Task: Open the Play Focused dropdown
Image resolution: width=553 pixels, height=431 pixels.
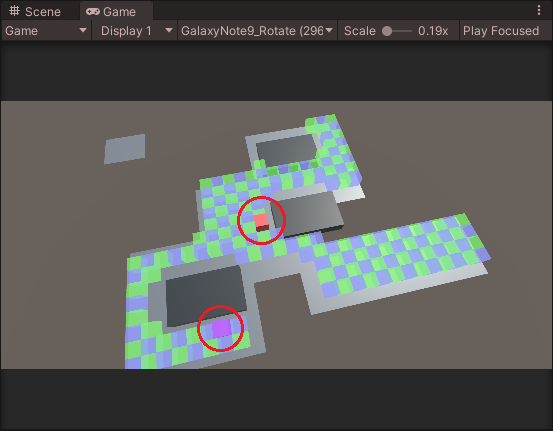Action: click(505, 31)
